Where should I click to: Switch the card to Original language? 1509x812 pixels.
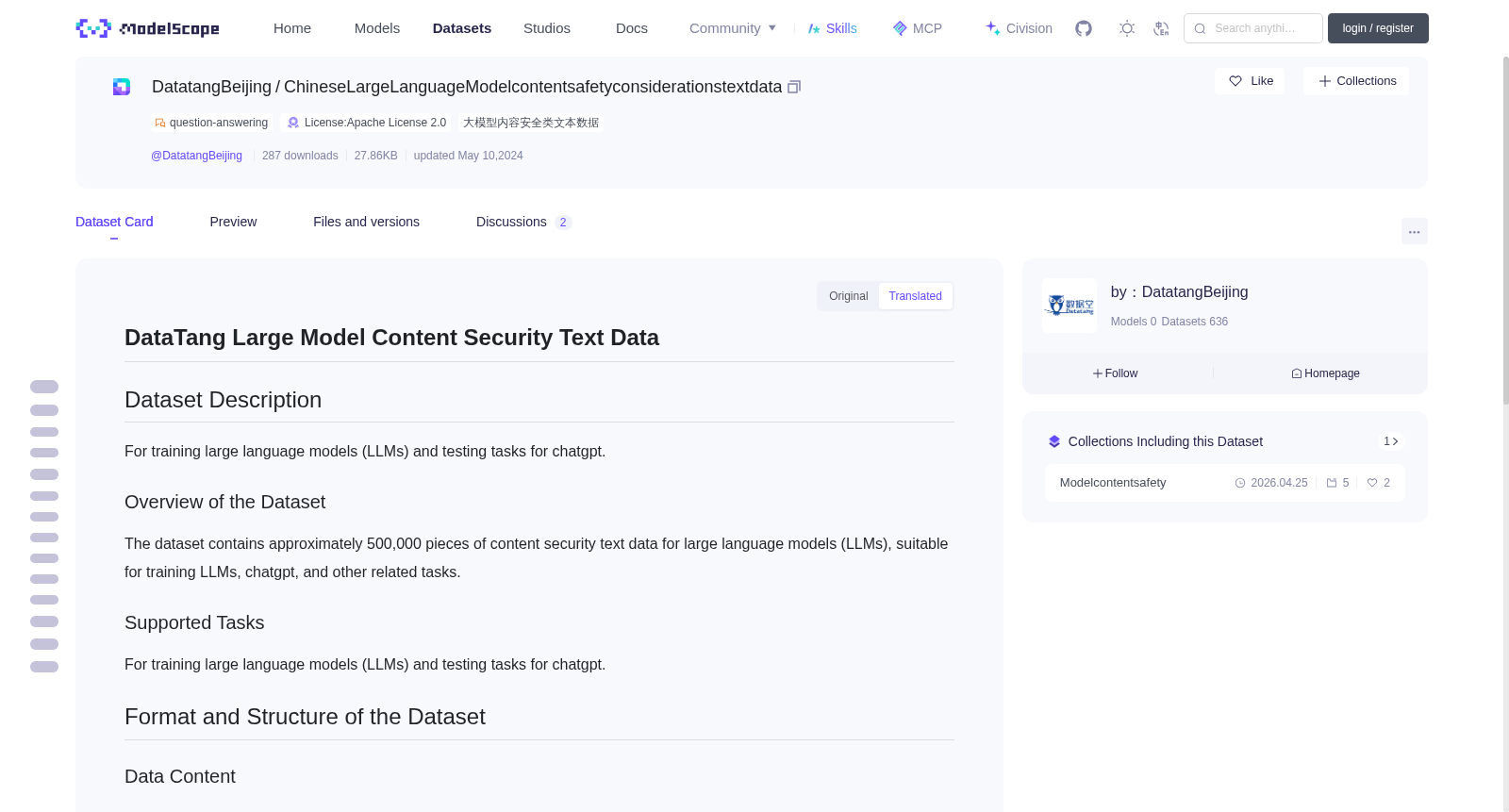coord(848,296)
